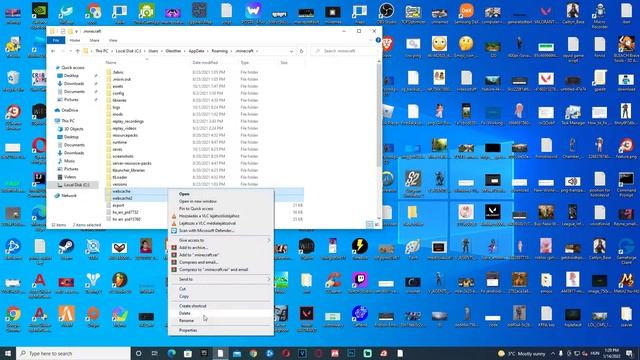Switch to the View ribbon tab
The height and width of the screenshot is (360, 640).
pos(113,40)
